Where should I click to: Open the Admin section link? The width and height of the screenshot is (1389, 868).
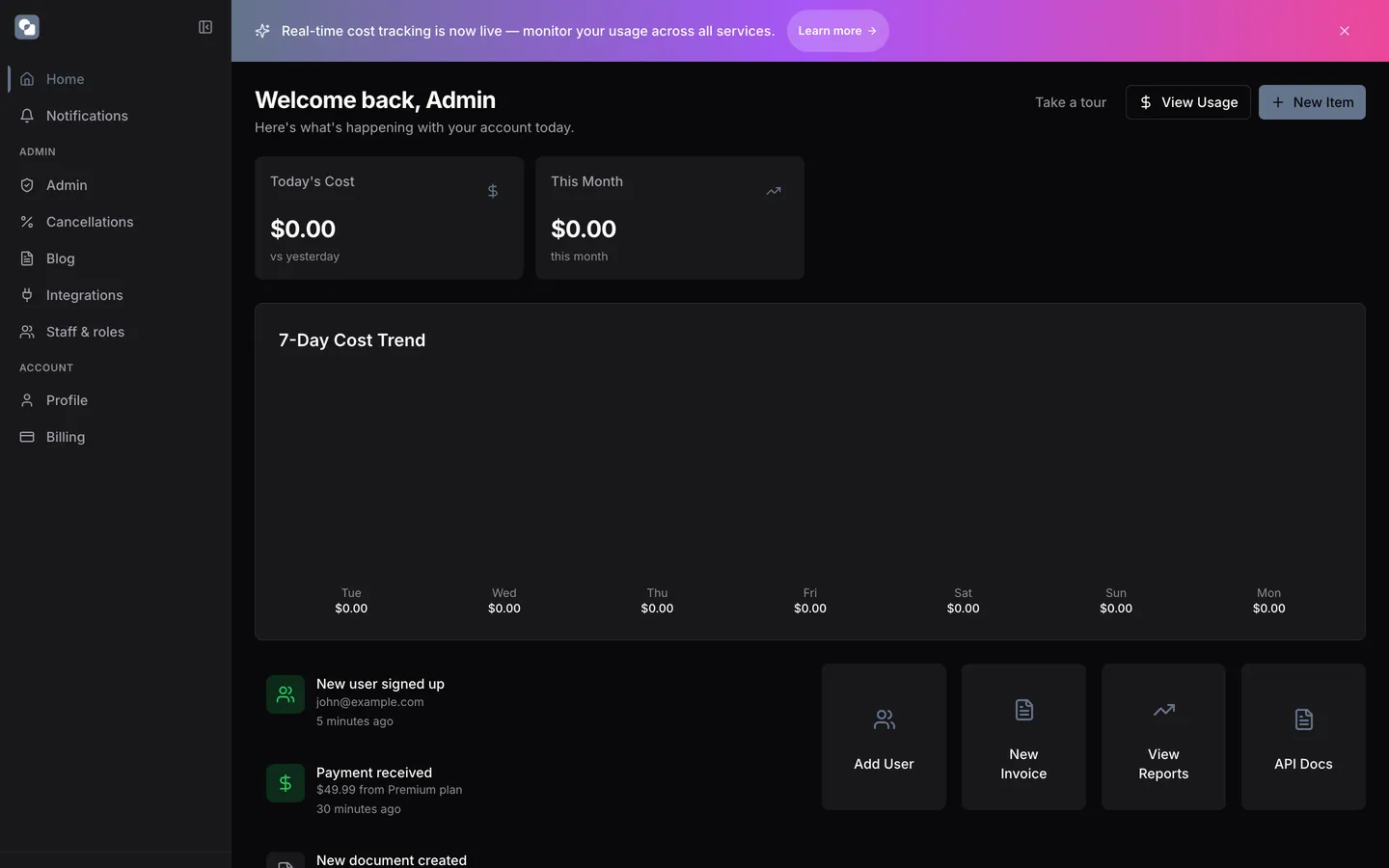pos(116,185)
